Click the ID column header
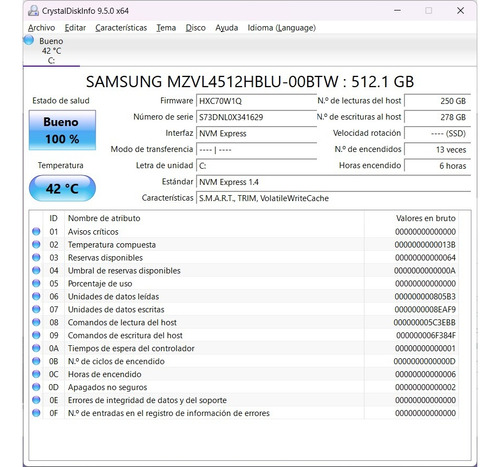 [x=53, y=218]
